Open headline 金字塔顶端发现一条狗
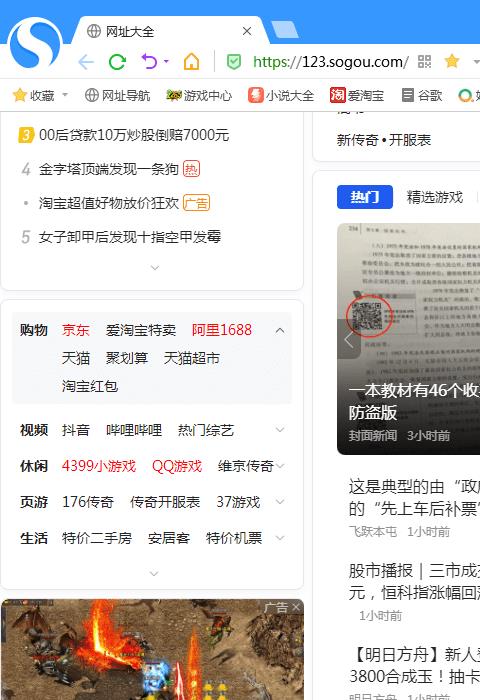 109,169
